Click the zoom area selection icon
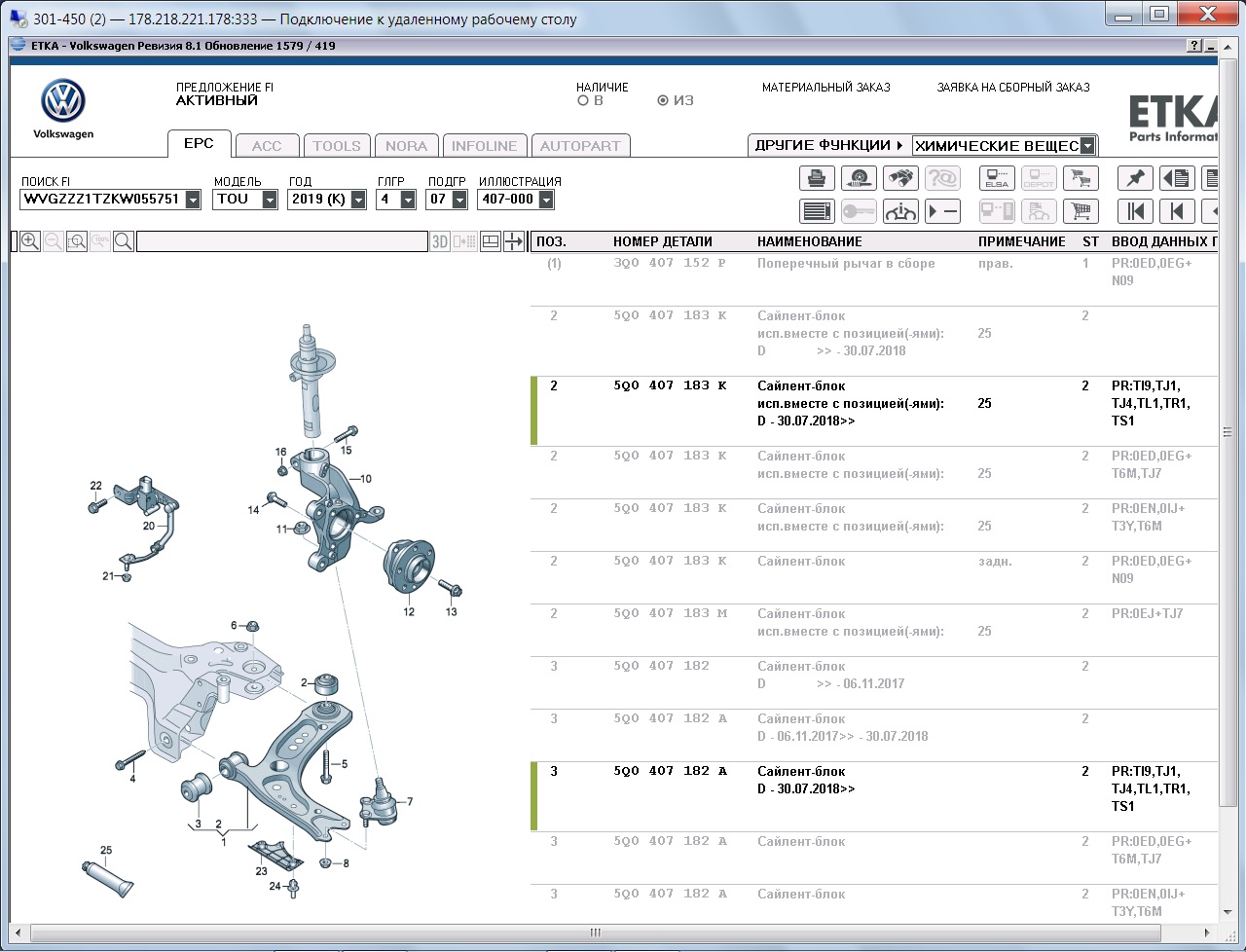 pyautogui.click(x=77, y=241)
